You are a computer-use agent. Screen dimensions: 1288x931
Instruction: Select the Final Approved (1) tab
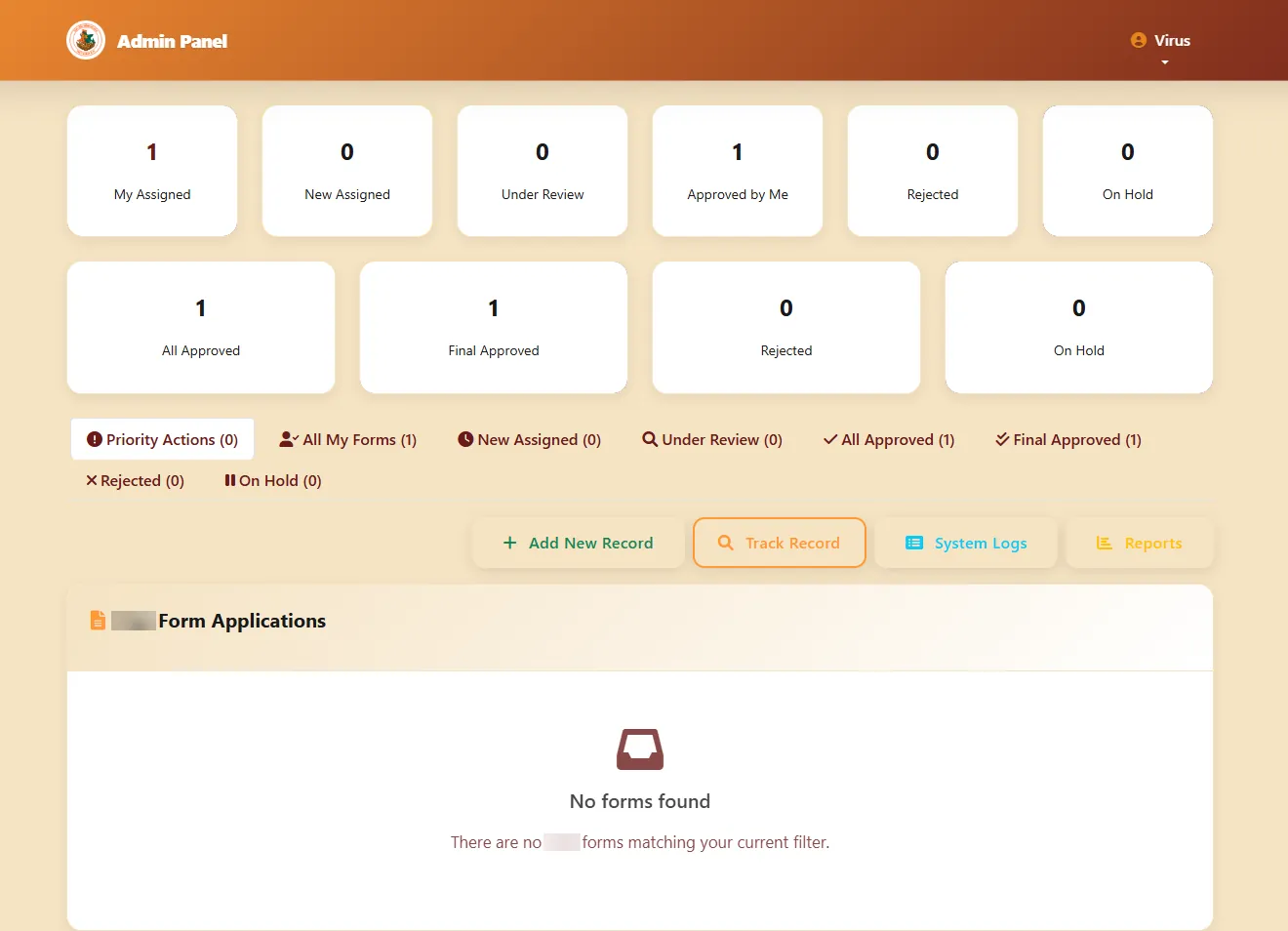1068,439
